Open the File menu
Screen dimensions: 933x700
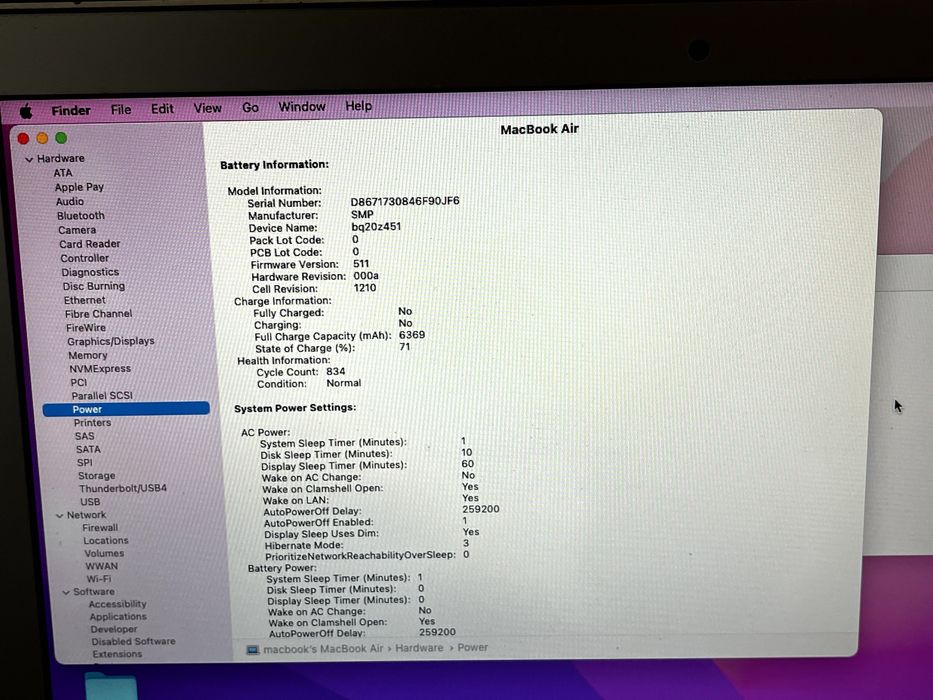click(x=121, y=110)
